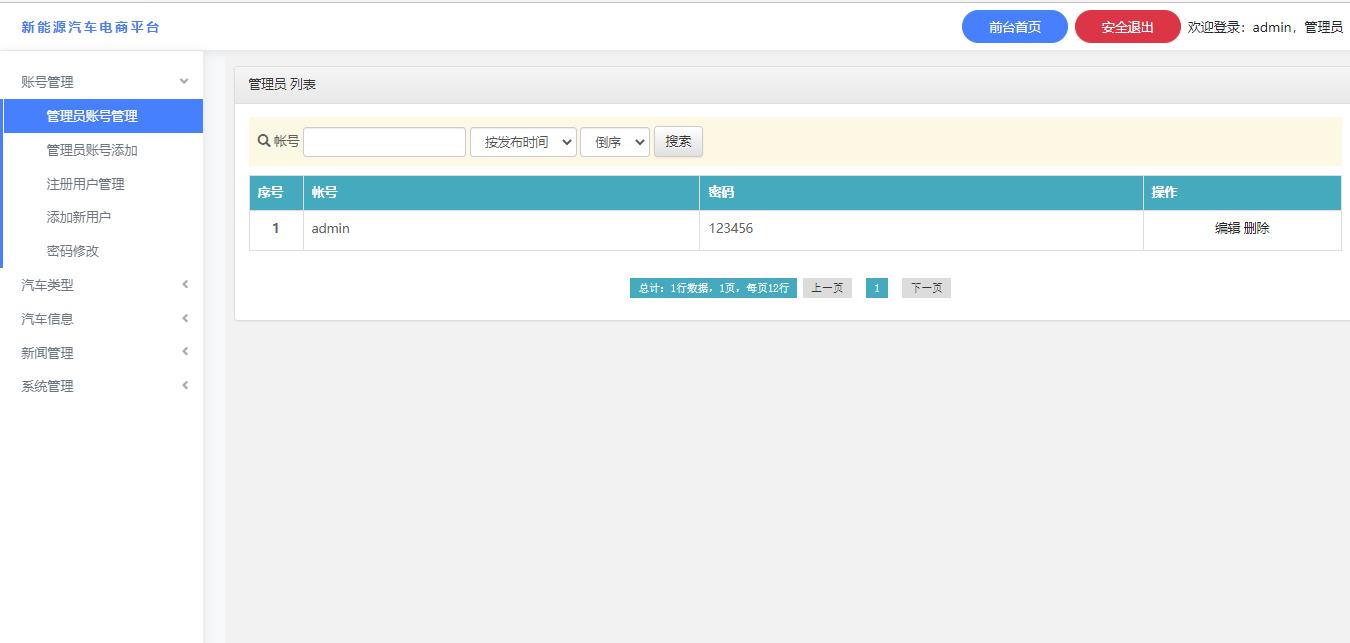Go to 下一页 in pagination
This screenshot has height=643, width=1350.
tap(926, 288)
